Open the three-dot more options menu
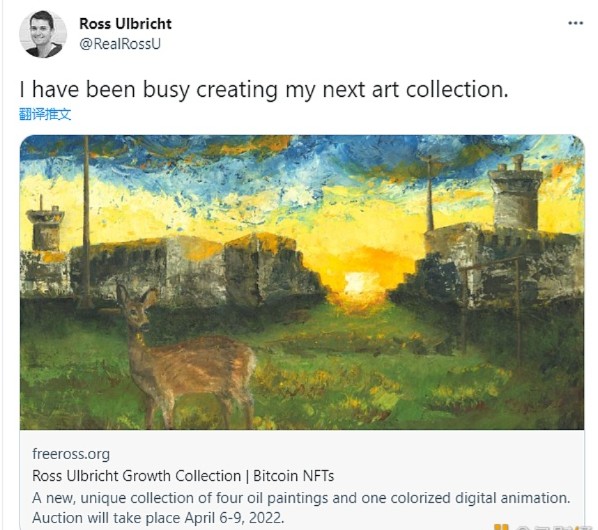 click(575, 23)
